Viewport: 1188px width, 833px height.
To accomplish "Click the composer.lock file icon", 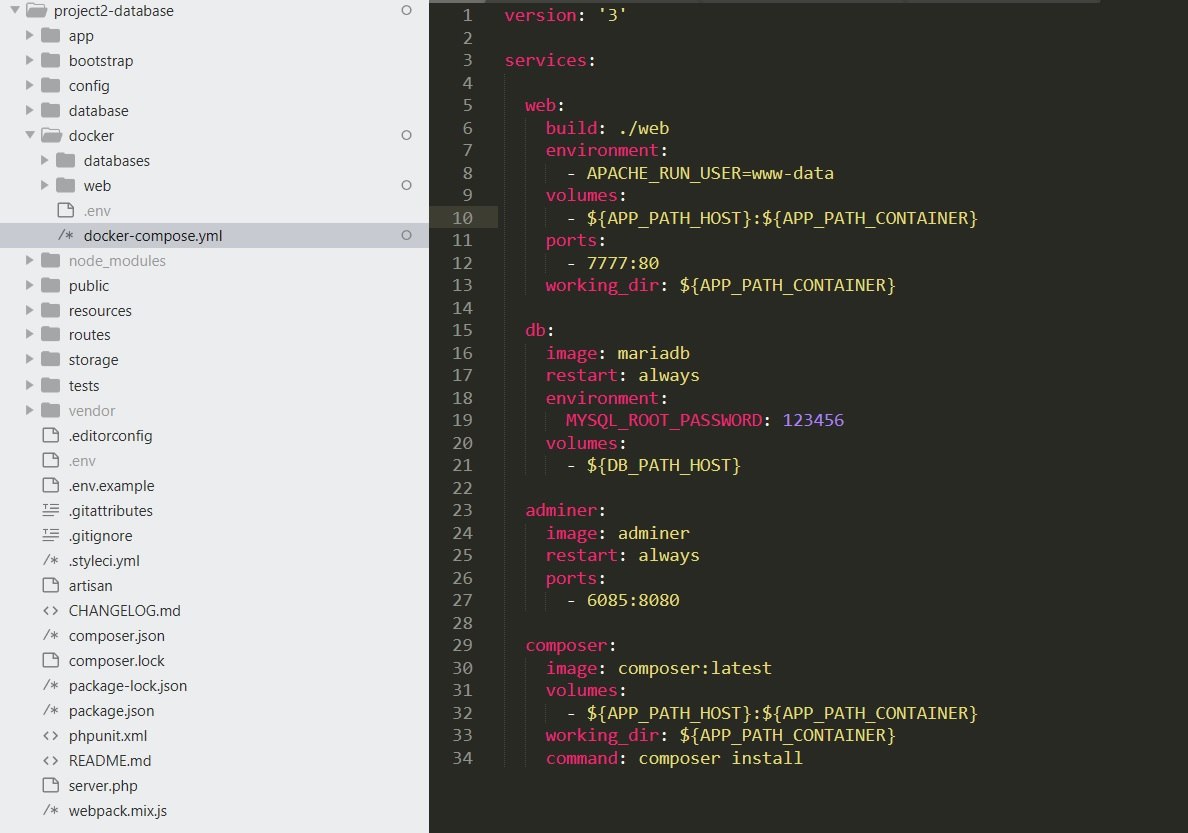I will pos(51,661).
